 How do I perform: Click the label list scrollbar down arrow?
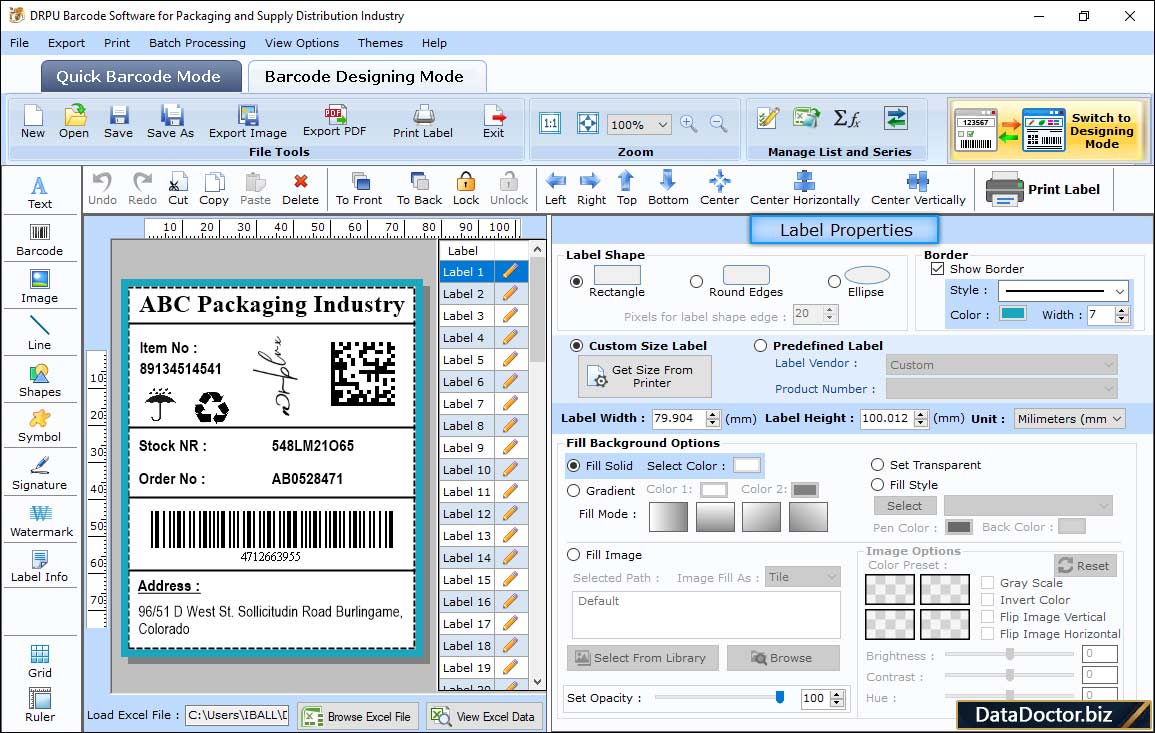pos(537,682)
